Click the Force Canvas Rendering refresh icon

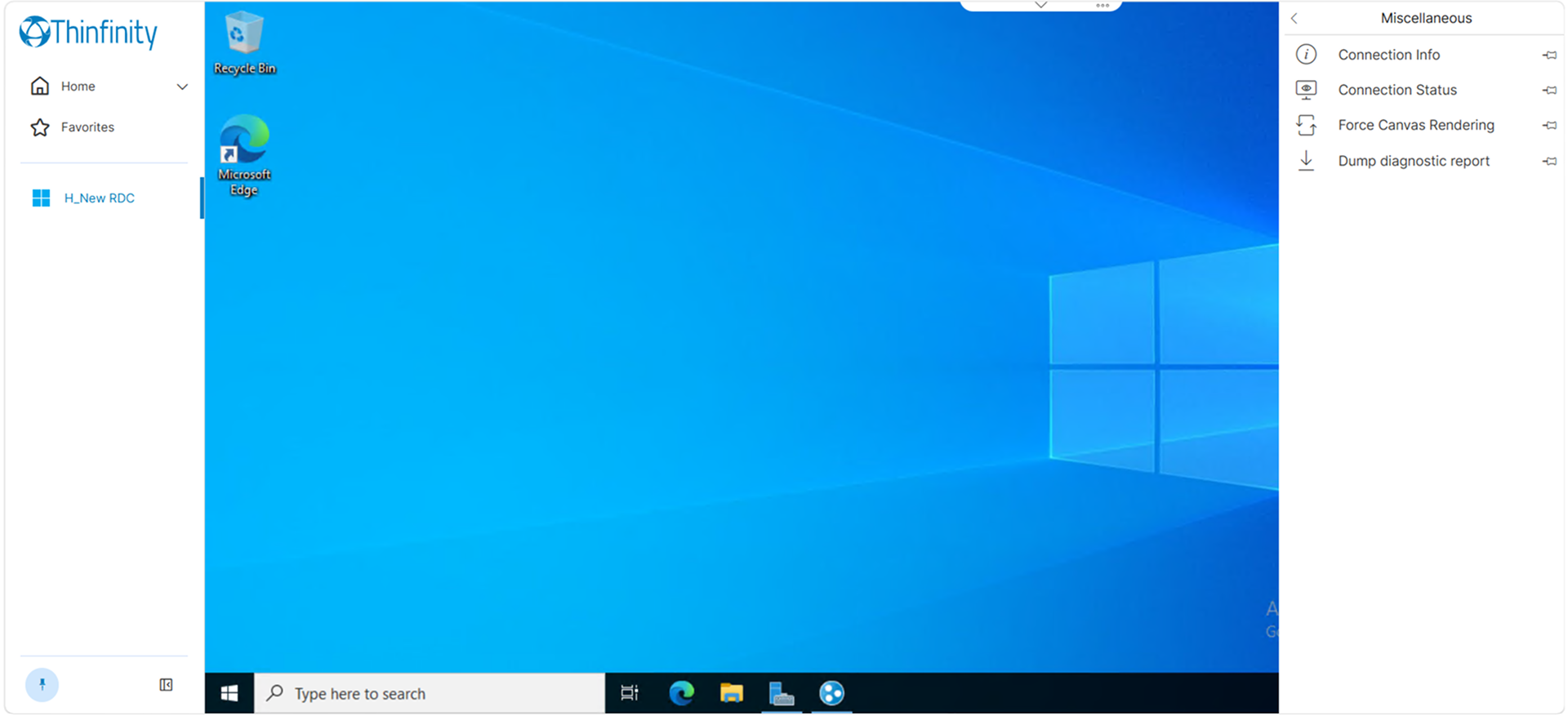1307,125
